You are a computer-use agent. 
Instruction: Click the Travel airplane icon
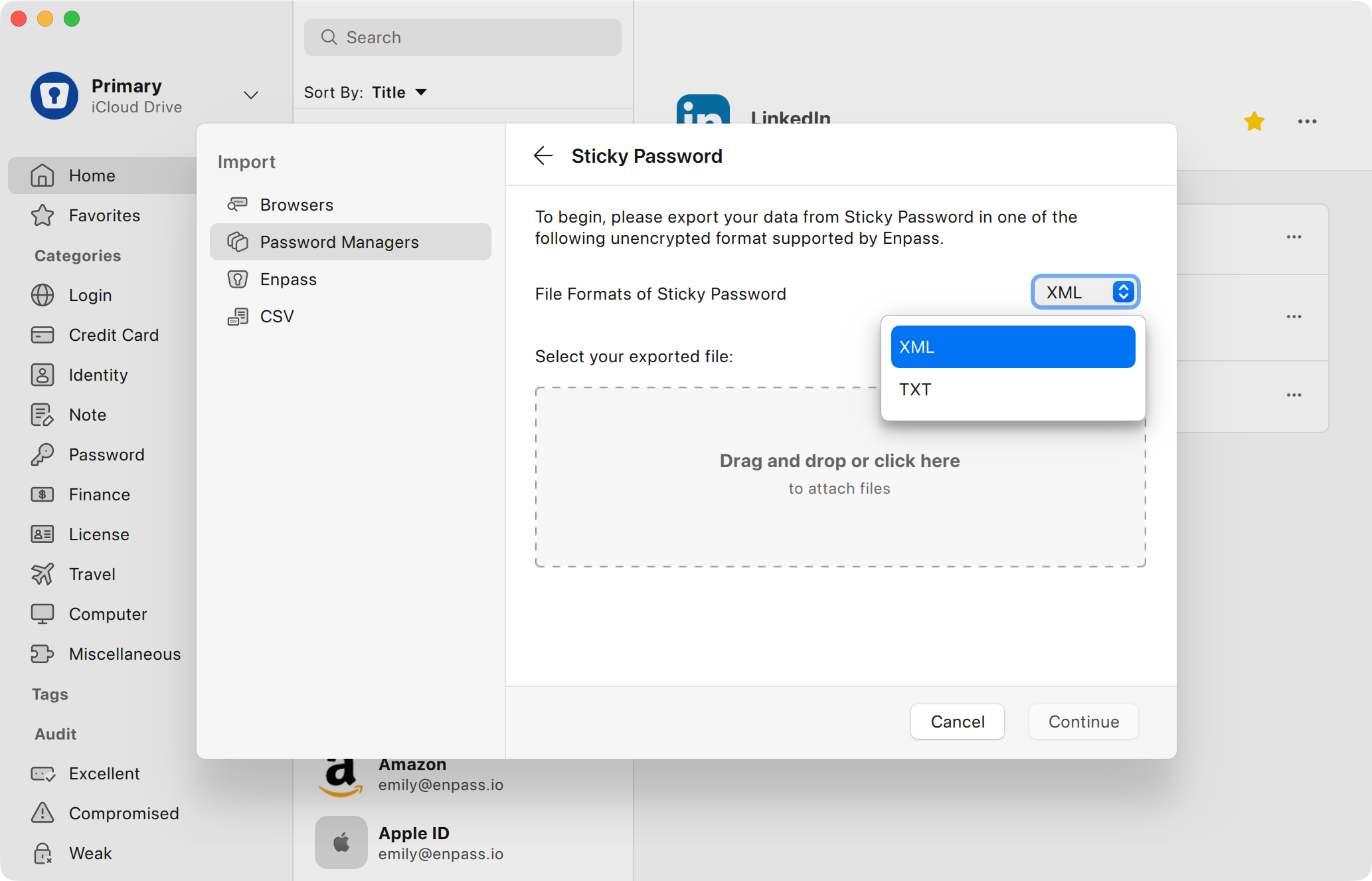[x=43, y=574]
